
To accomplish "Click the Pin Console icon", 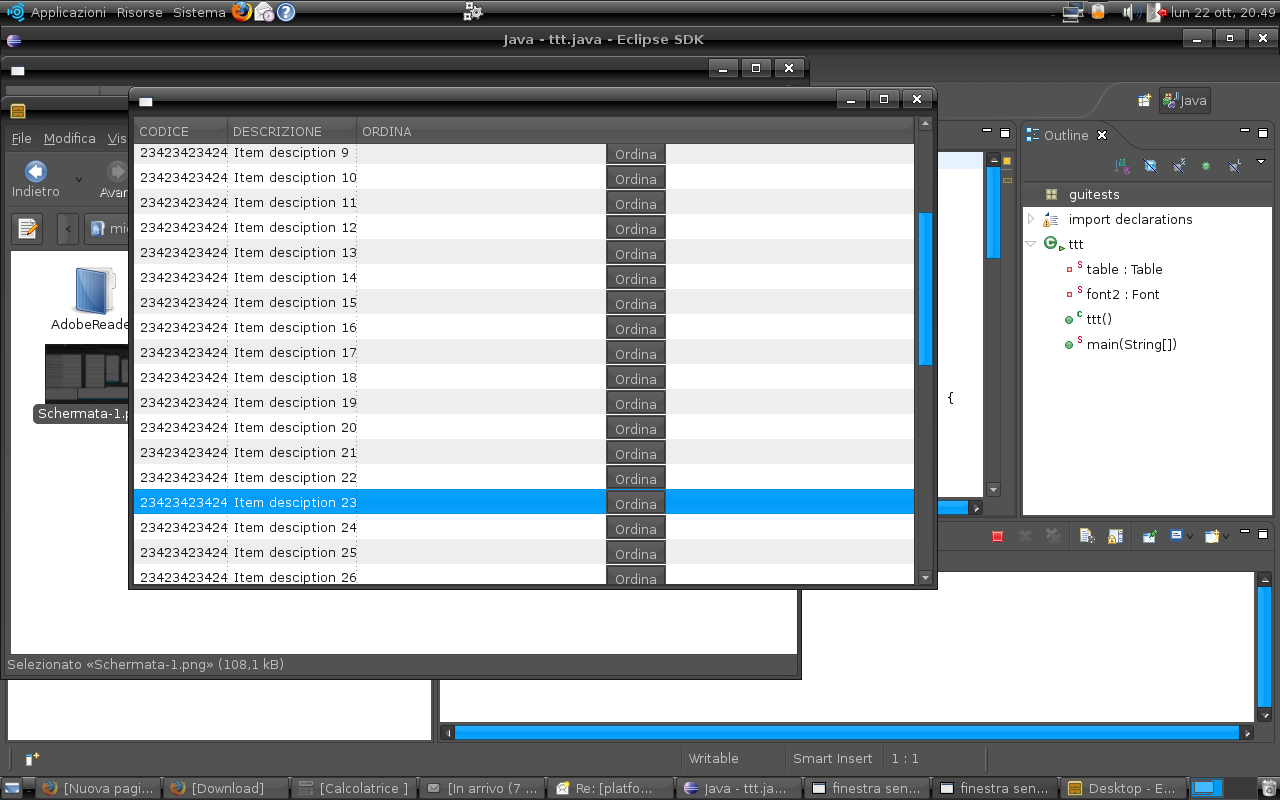I will click(x=1150, y=537).
